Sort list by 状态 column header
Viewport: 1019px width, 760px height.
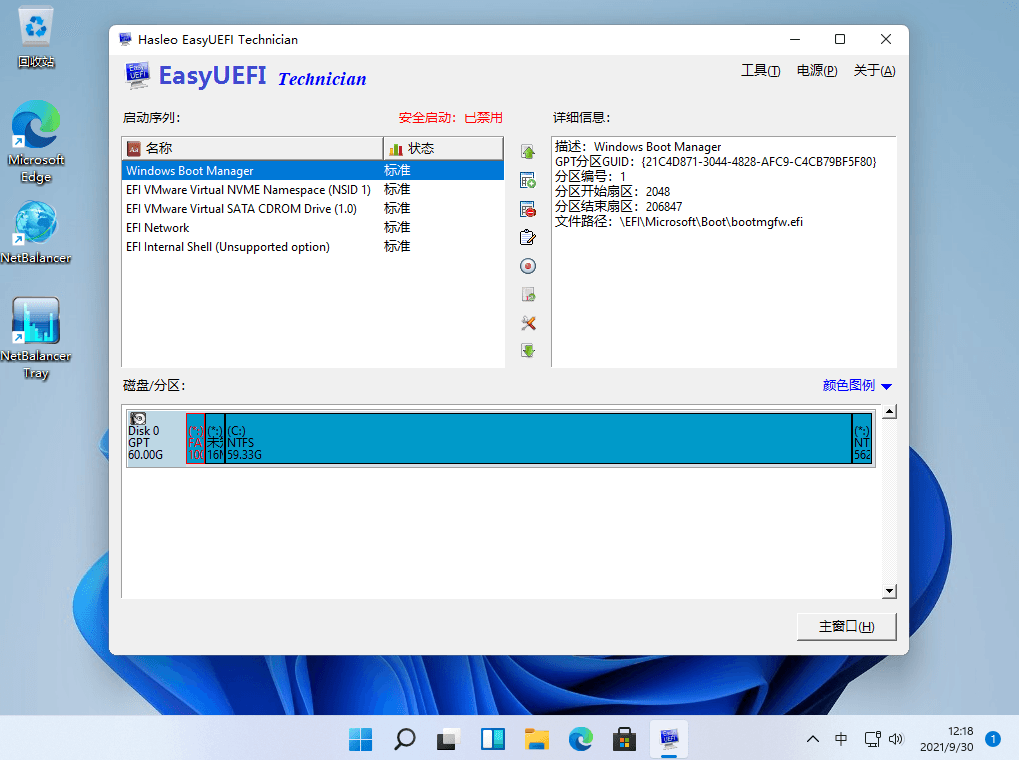(443, 148)
